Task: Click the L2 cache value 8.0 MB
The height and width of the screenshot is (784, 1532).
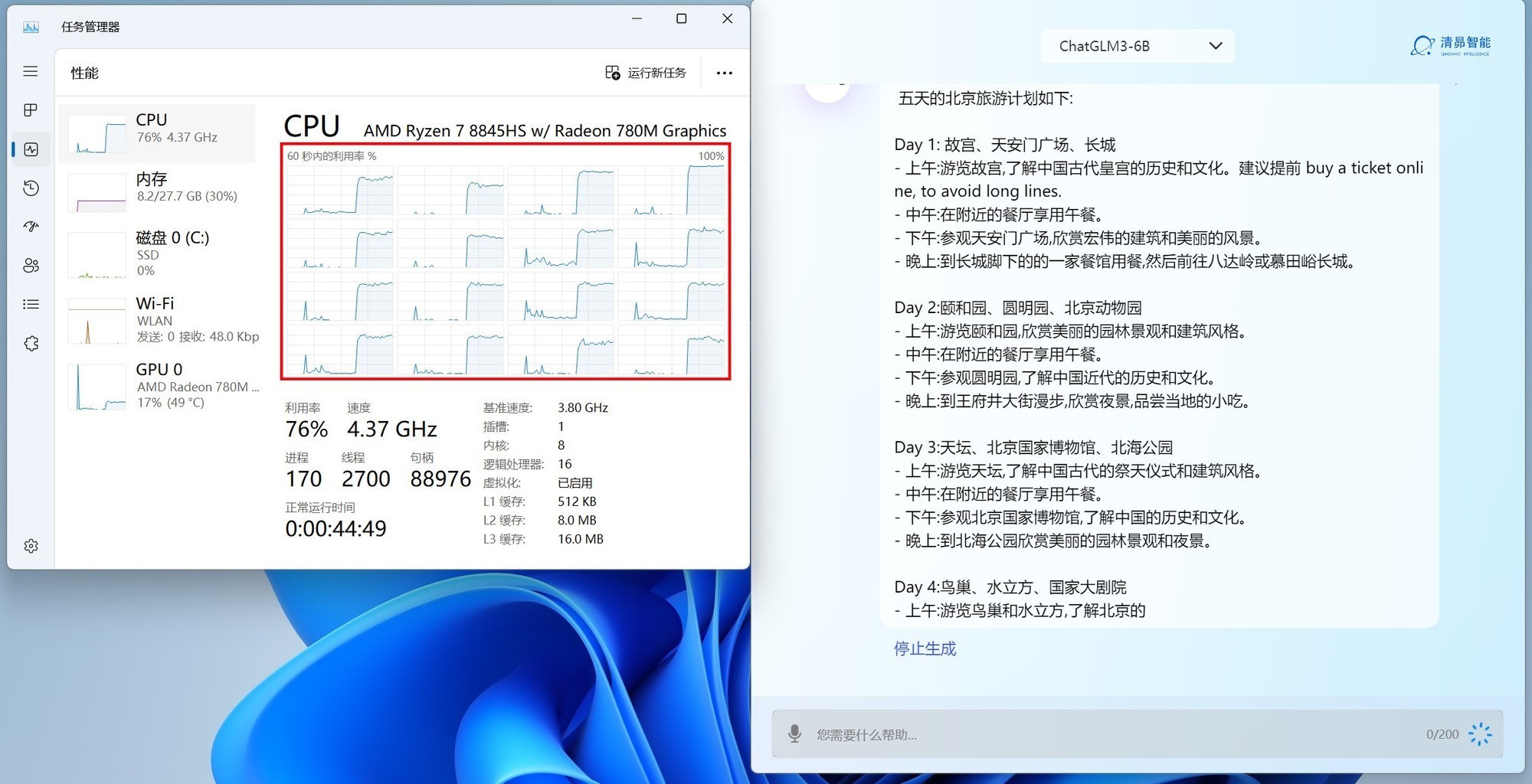Action: point(577,520)
